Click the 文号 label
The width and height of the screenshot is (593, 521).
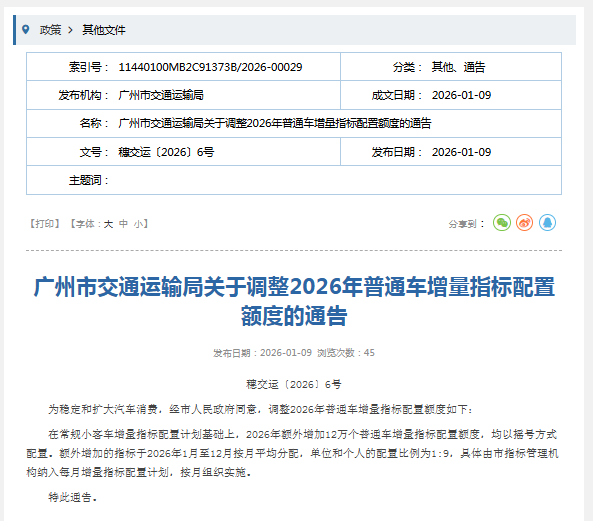(94, 152)
